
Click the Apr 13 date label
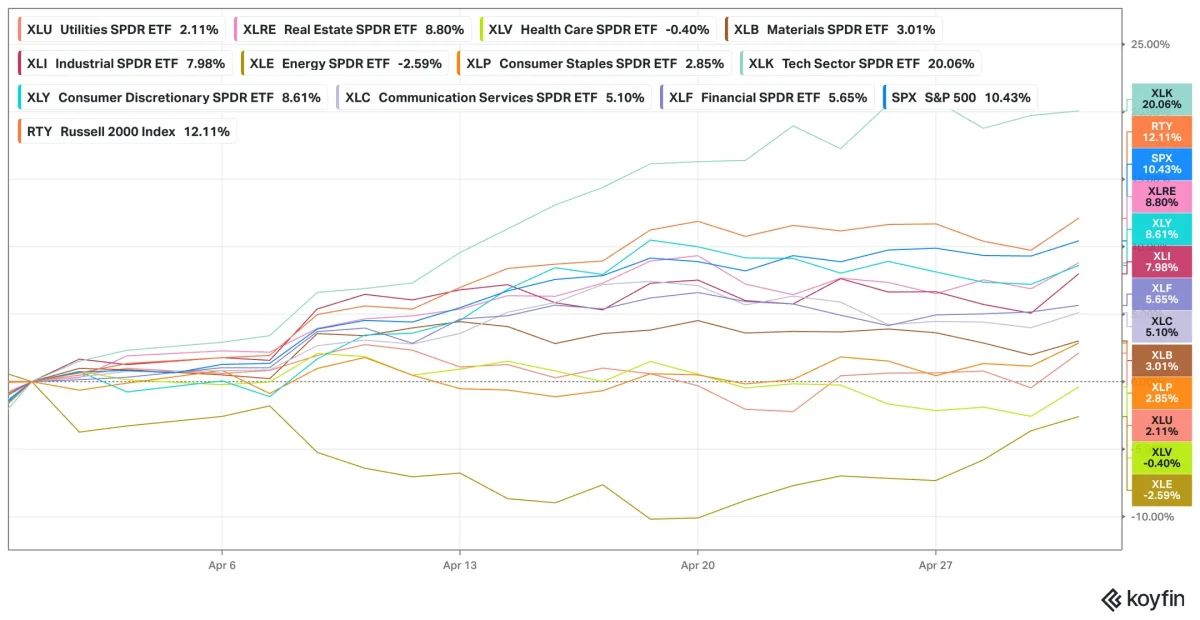point(459,566)
